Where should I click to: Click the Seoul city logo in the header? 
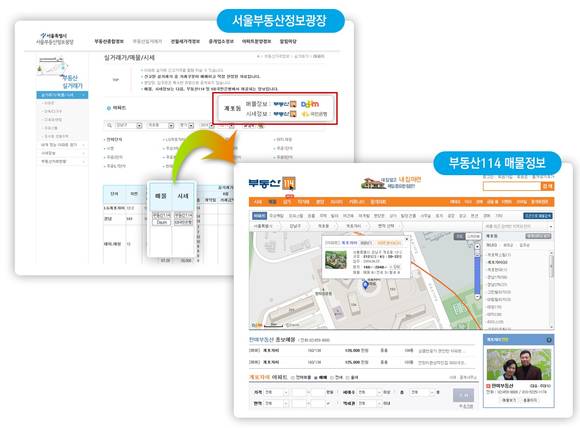(55, 39)
